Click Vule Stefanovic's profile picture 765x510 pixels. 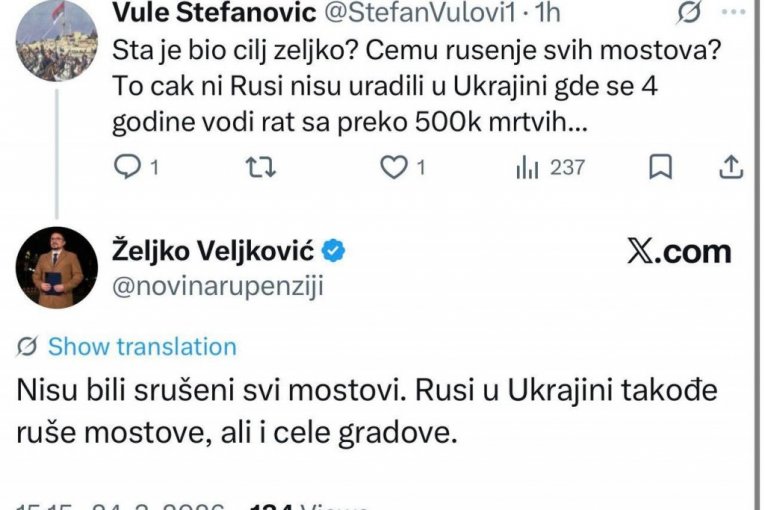pyautogui.click(x=56, y=40)
